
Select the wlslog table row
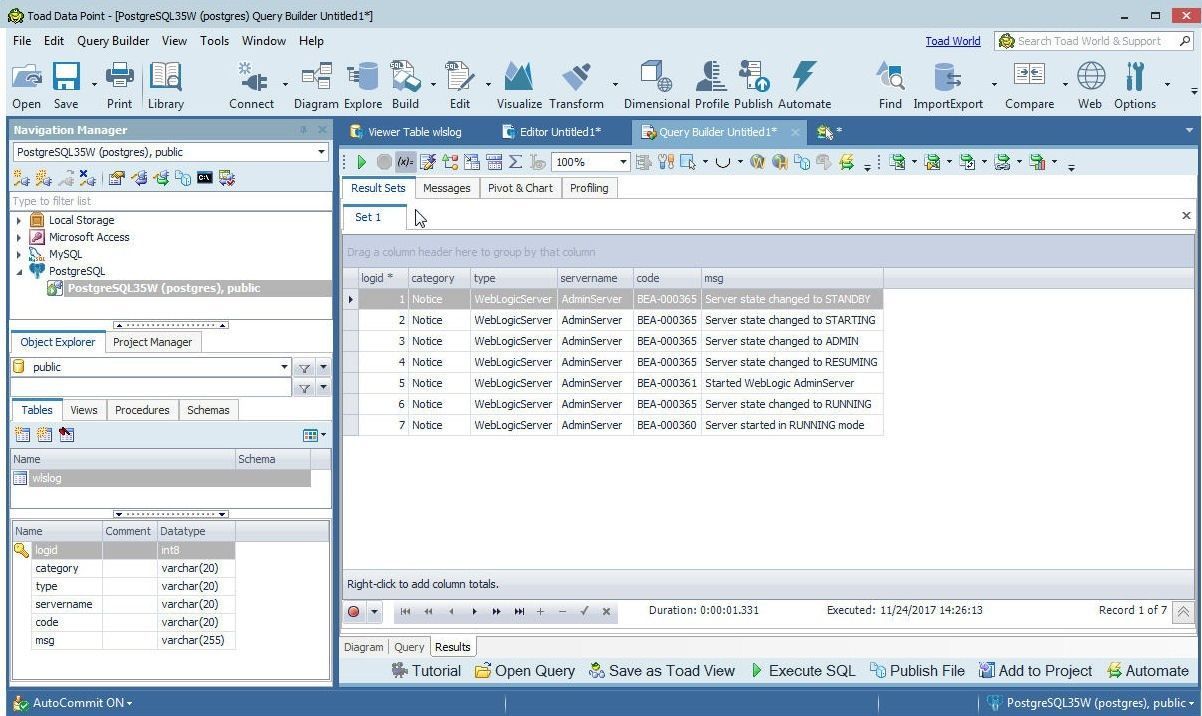[x=161, y=478]
